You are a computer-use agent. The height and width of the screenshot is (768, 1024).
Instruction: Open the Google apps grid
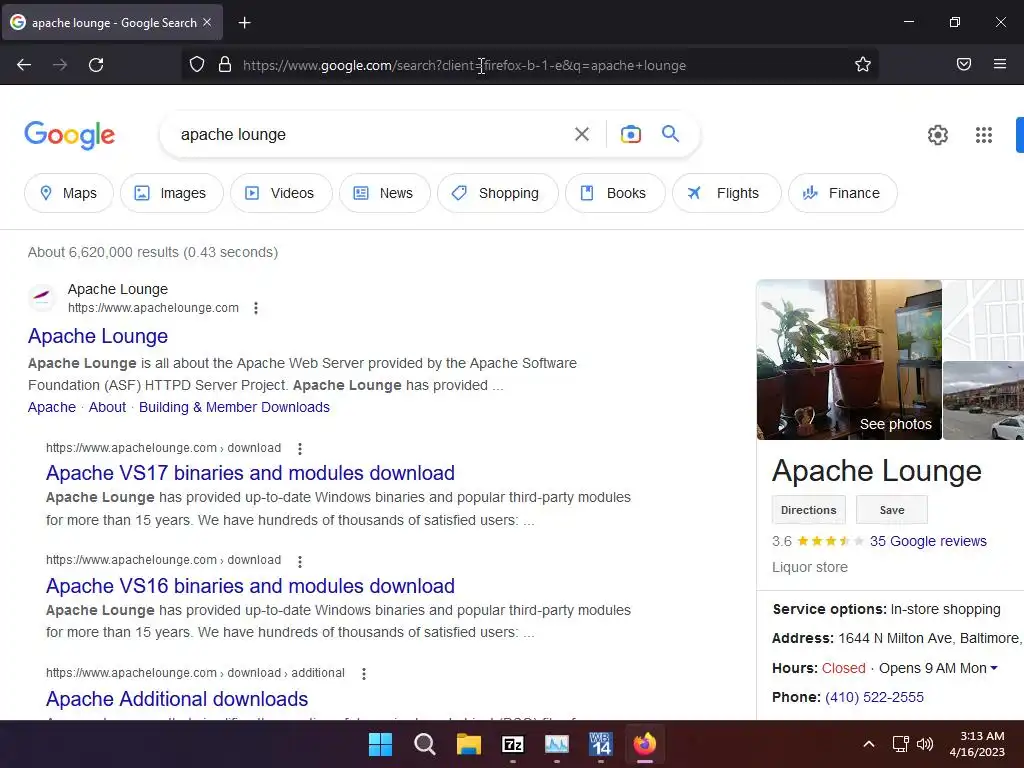[x=984, y=135]
